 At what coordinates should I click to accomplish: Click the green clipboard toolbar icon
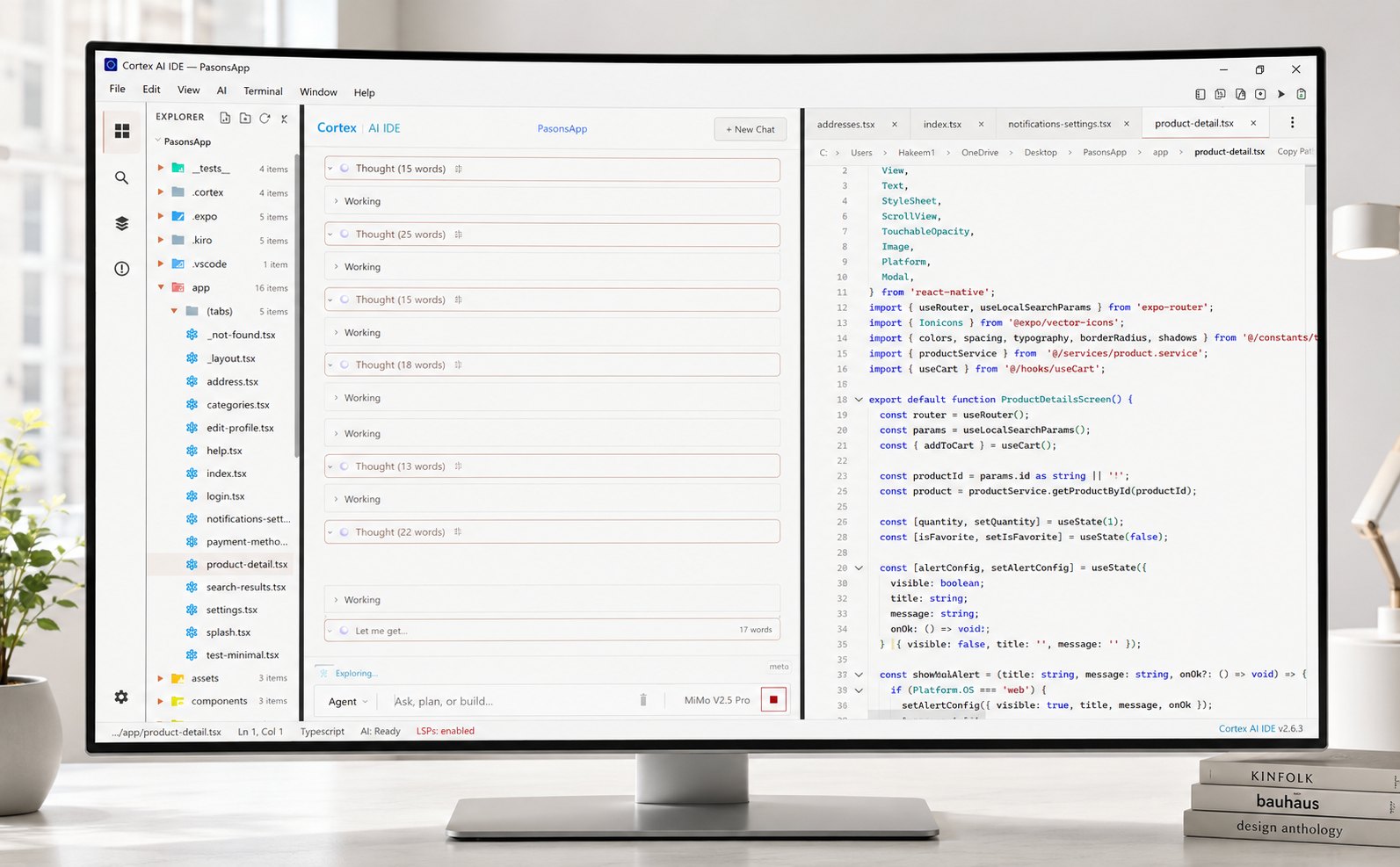point(1302,94)
